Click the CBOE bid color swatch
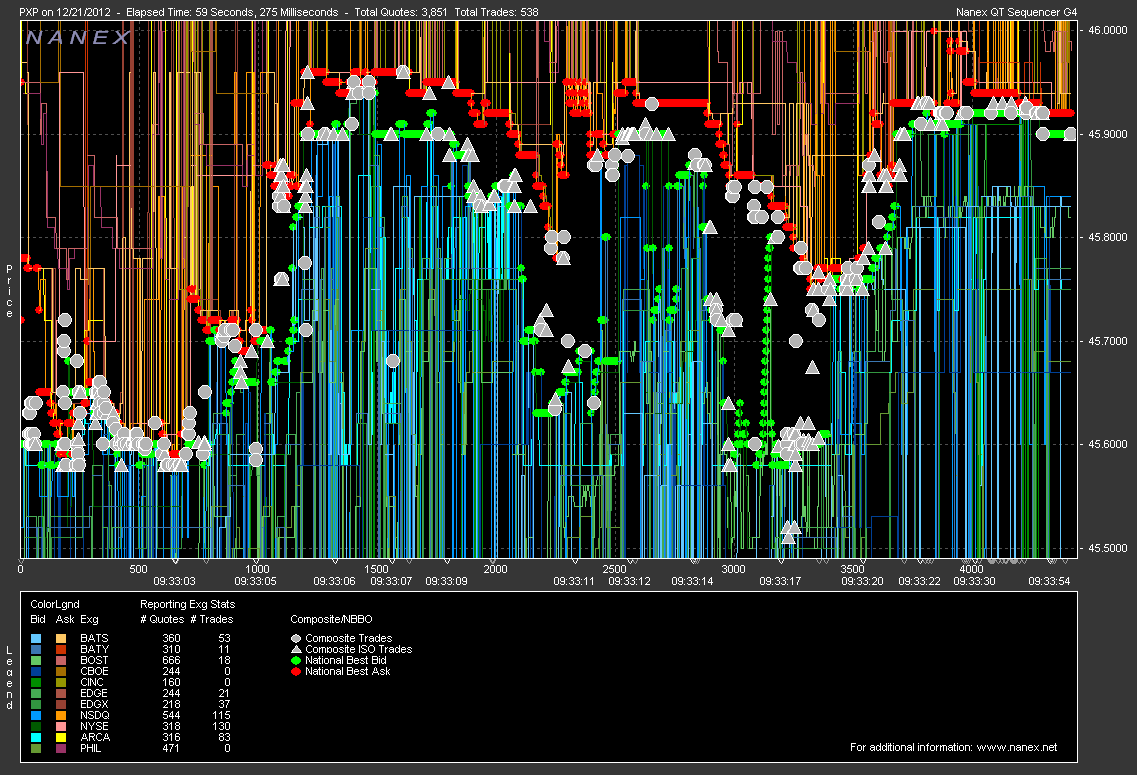This screenshot has width=1137, height=775. click(36, 671)
